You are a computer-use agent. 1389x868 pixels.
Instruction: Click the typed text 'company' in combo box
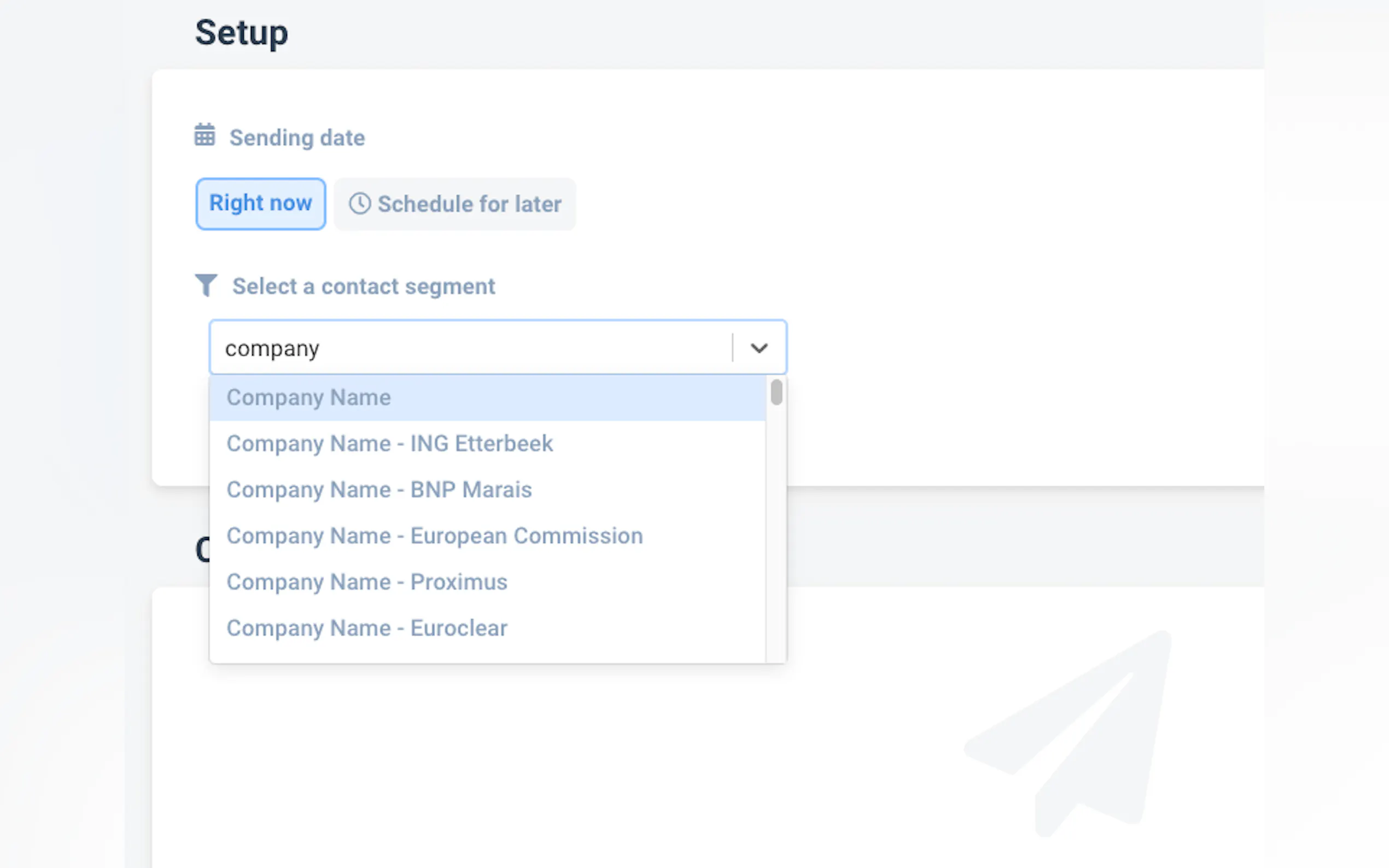click(x=272, y=349)
